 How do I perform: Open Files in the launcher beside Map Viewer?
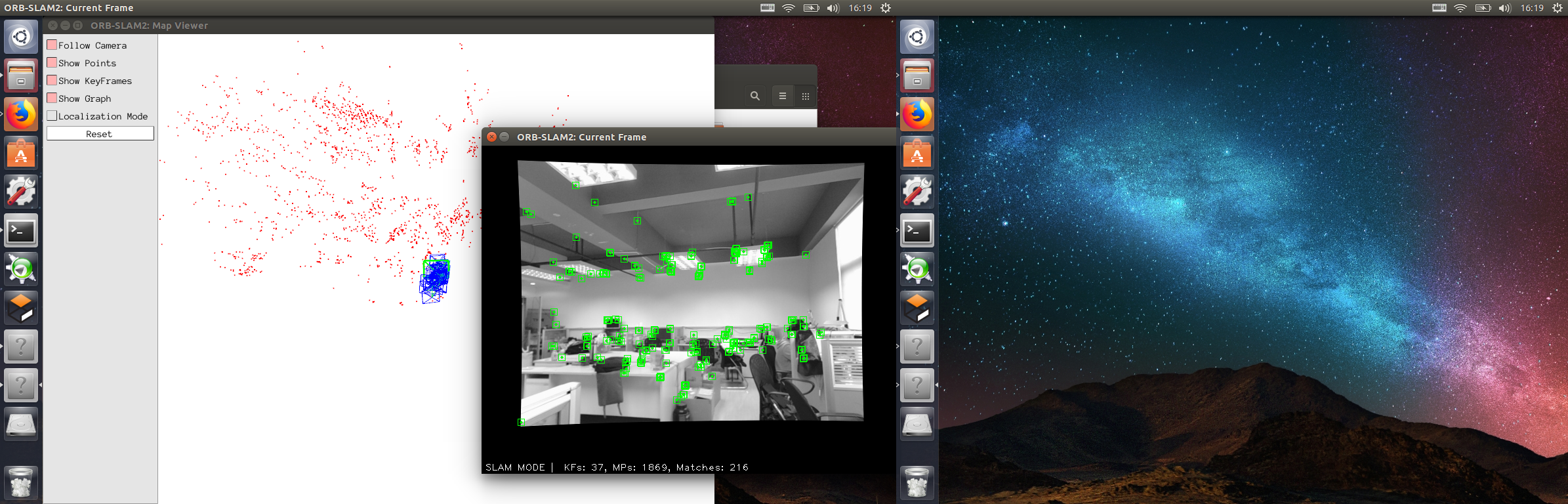click(21, 75)
